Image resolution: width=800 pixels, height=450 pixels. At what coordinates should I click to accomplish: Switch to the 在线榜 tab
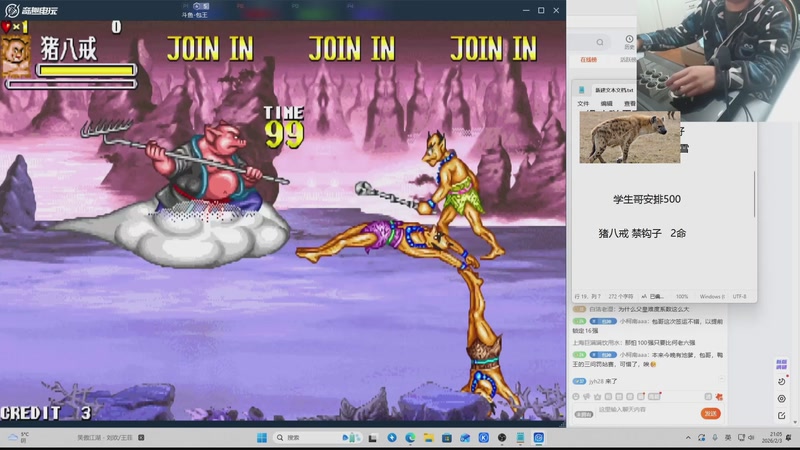pyautogui.click(x=588, y=60)
